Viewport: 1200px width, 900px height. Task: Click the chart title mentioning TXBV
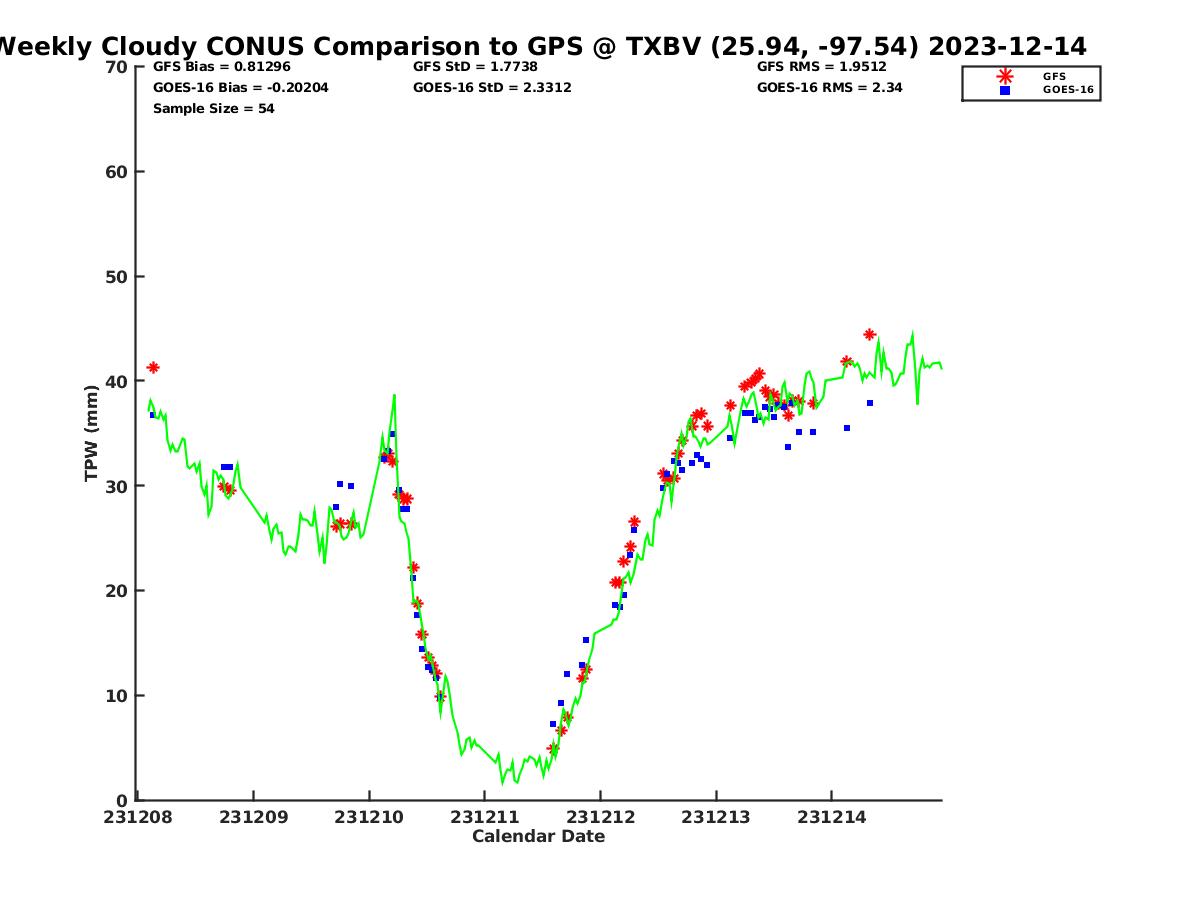[x=540, y=47]
